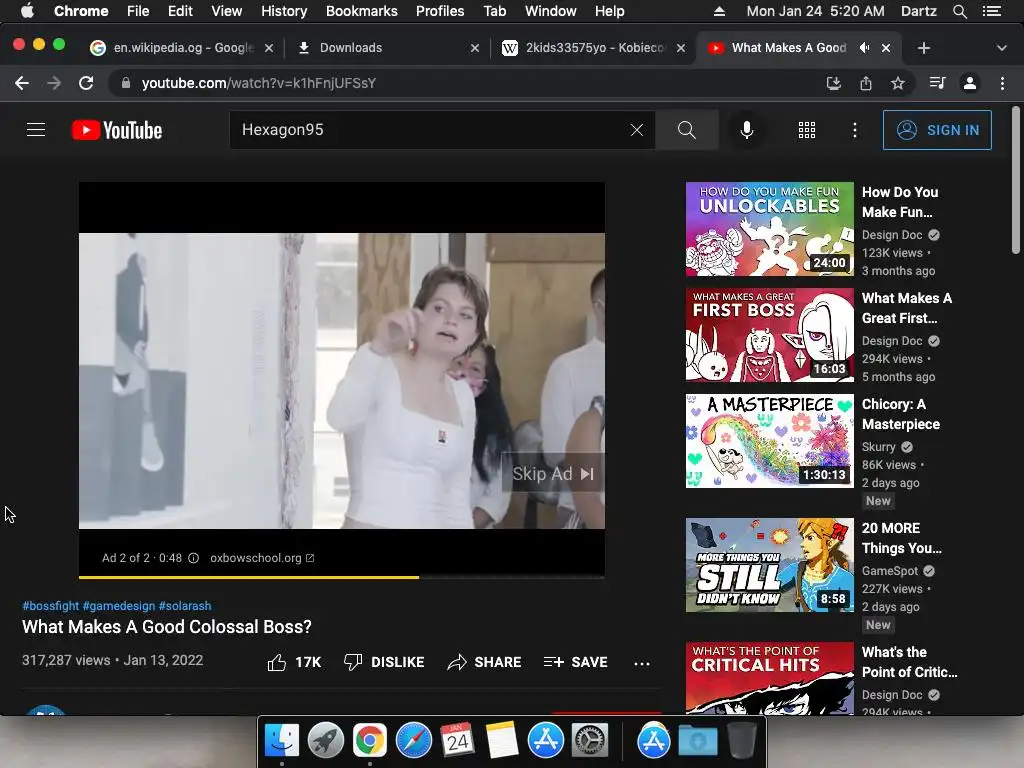Click the date and time in menu bar

click(815, 11)
